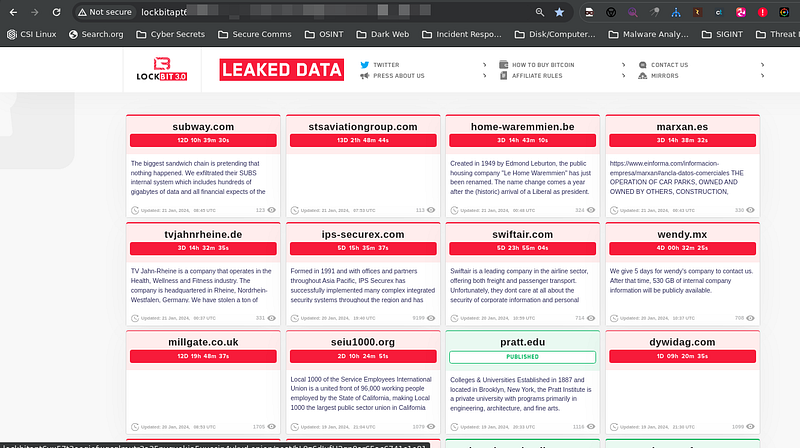800x448 pixels.
Task: Open the millgate.co.uk card title
Action: (x=203, y=342)
